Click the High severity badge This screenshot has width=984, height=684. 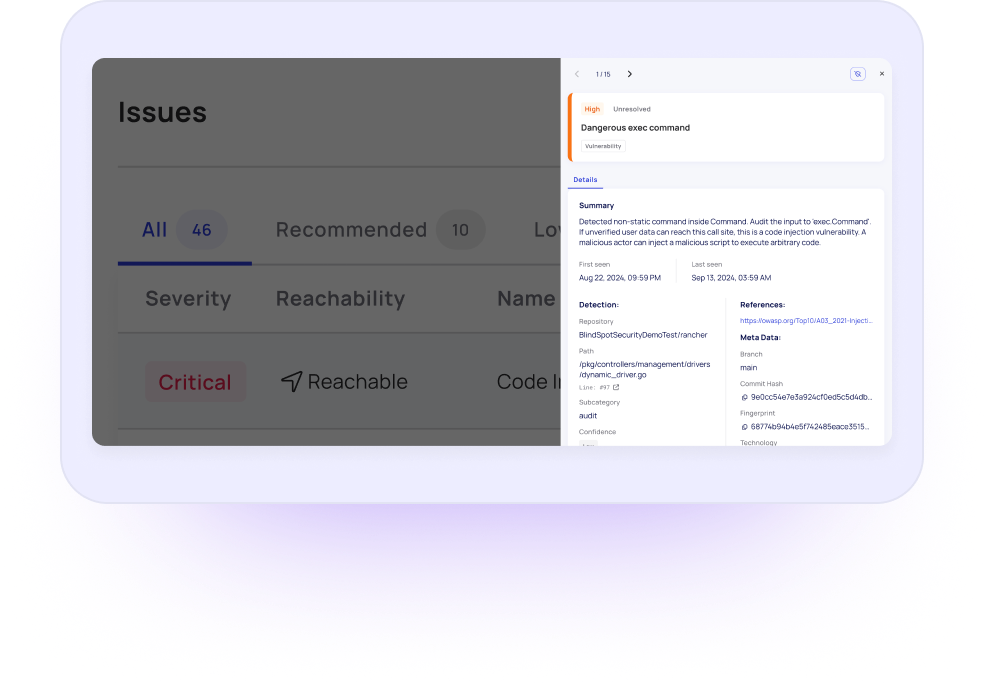(592, 109)
